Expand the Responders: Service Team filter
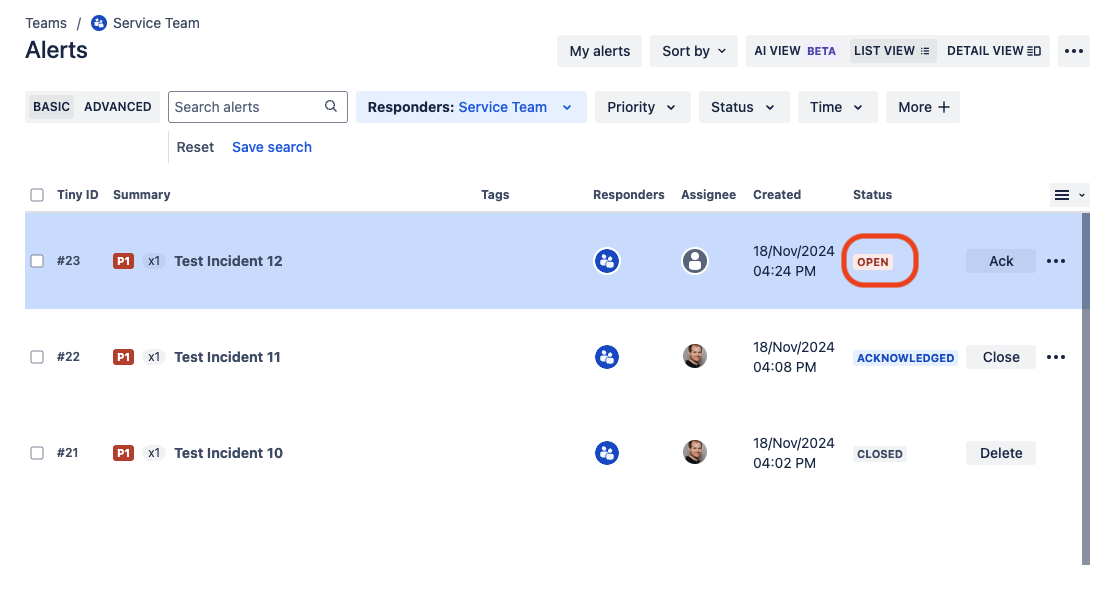The height and width of the screenshot is (602, 1115). point(471,107)
